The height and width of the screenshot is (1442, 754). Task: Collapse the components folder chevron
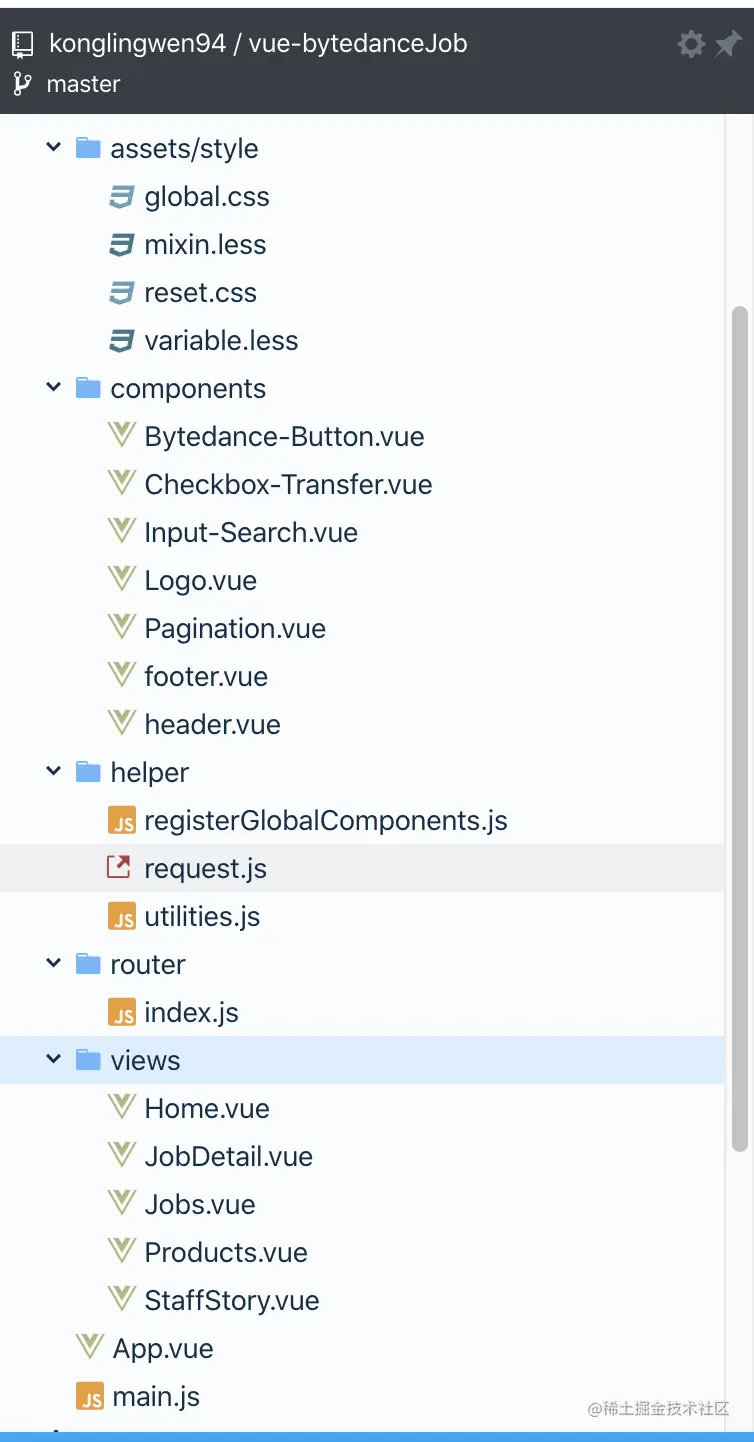coord(54,388)
